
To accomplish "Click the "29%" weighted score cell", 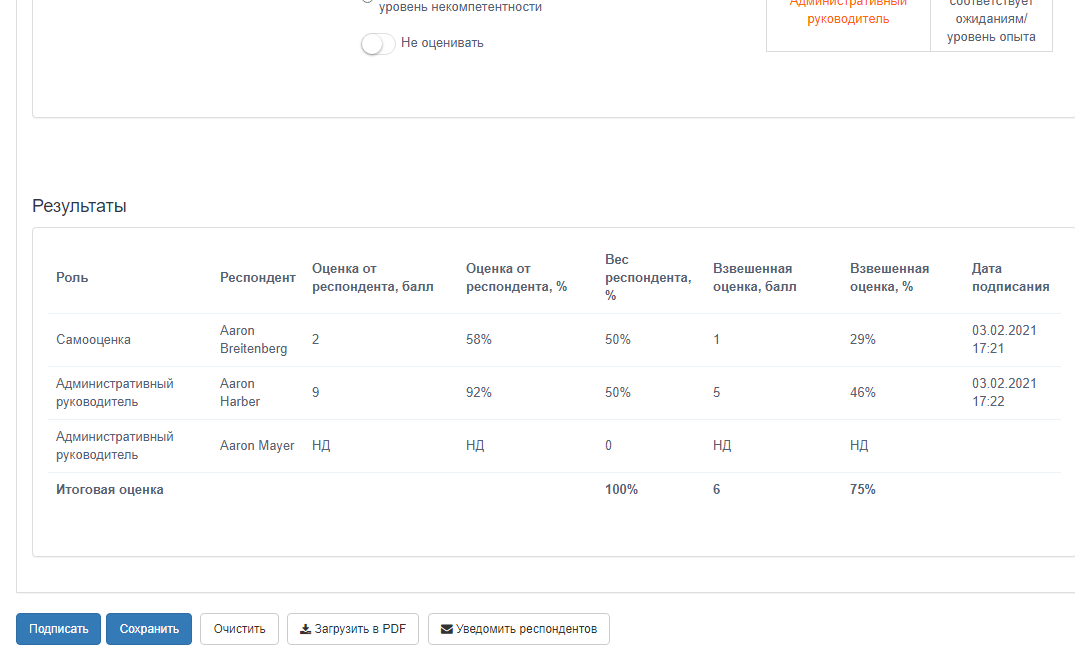I will coord(862,339).
